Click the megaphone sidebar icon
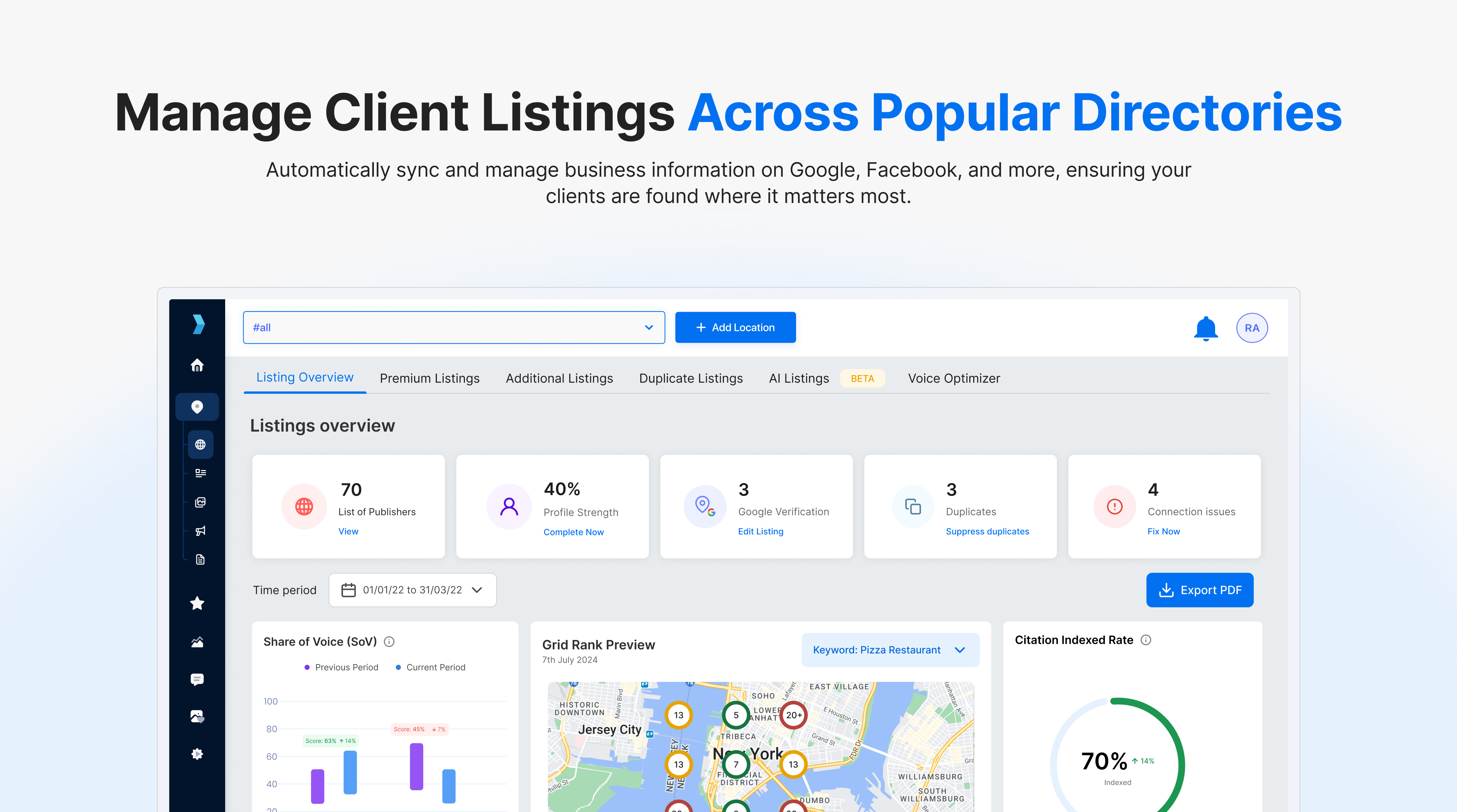This screenshot has height=812, width=1457. click(x=200, y=530)
